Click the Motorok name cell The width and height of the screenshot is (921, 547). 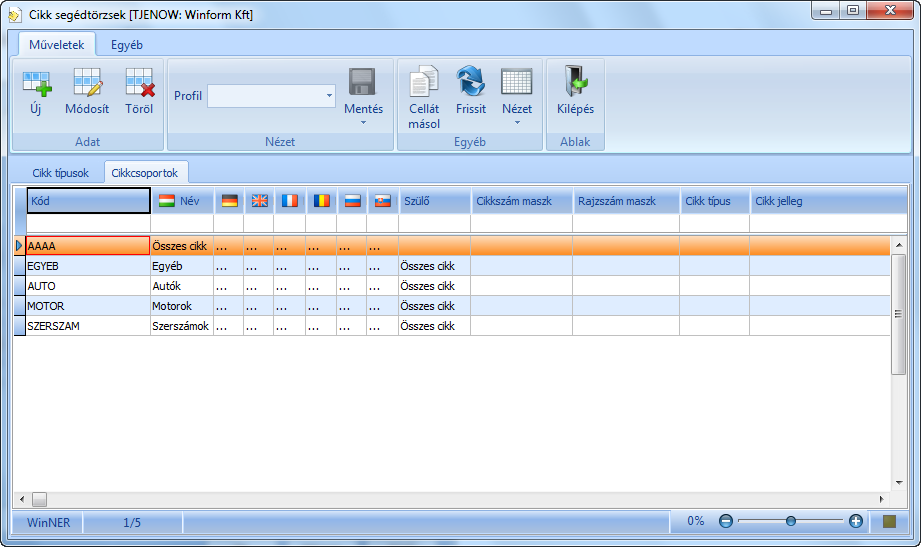tap(182, 306)
